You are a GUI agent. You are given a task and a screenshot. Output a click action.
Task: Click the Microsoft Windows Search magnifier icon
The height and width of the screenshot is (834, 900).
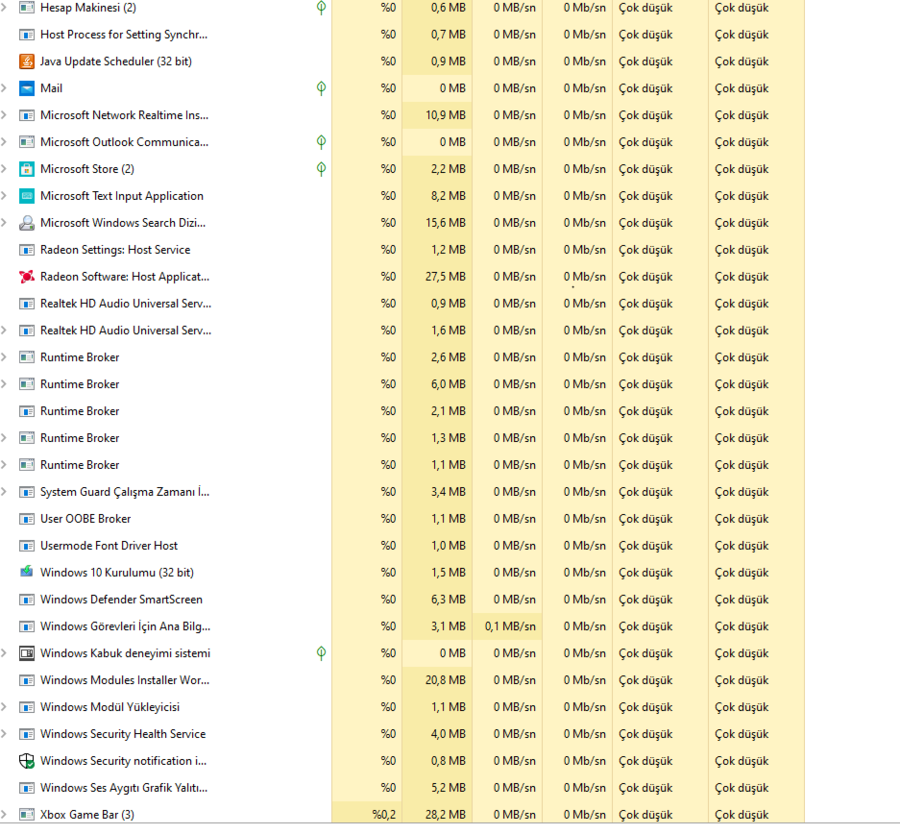[x=26, y=223]
